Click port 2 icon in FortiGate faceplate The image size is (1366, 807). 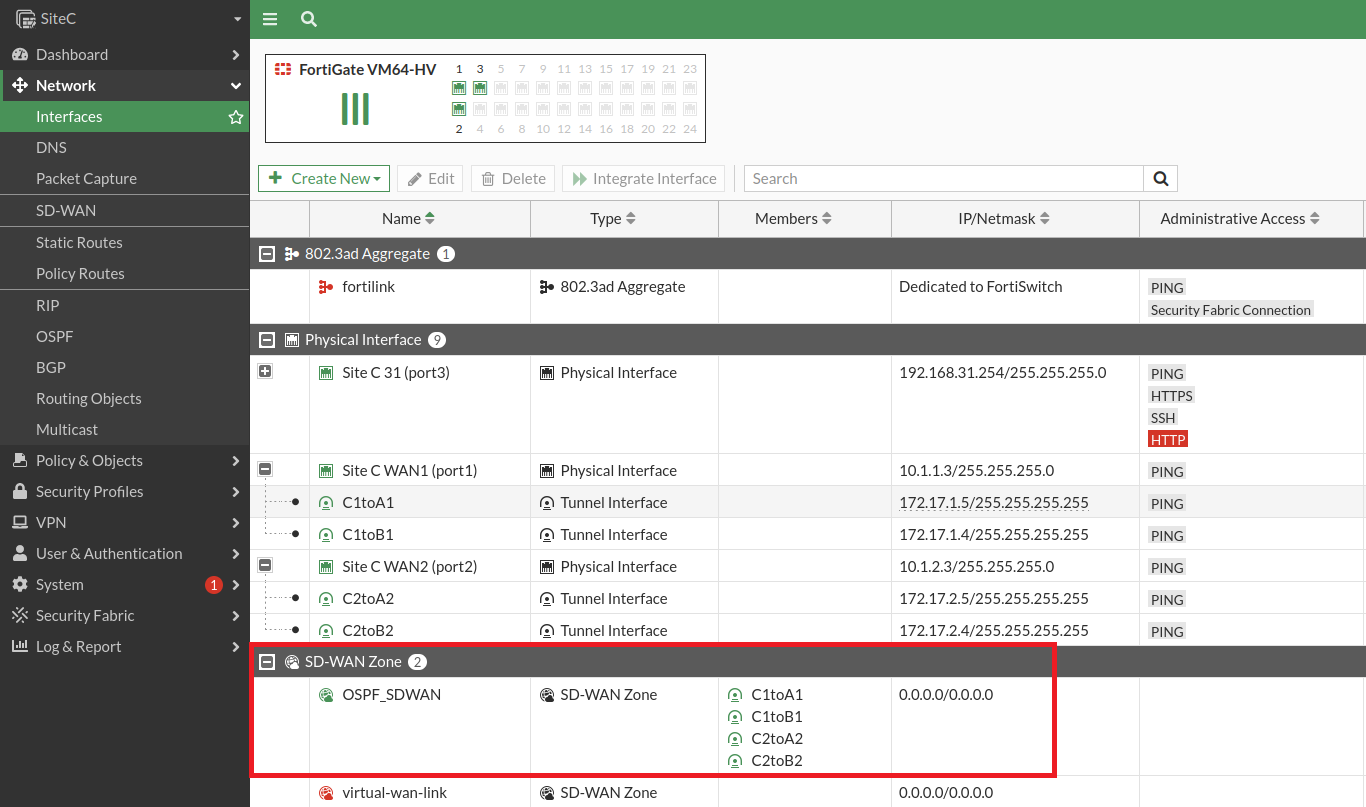point(459,109)
